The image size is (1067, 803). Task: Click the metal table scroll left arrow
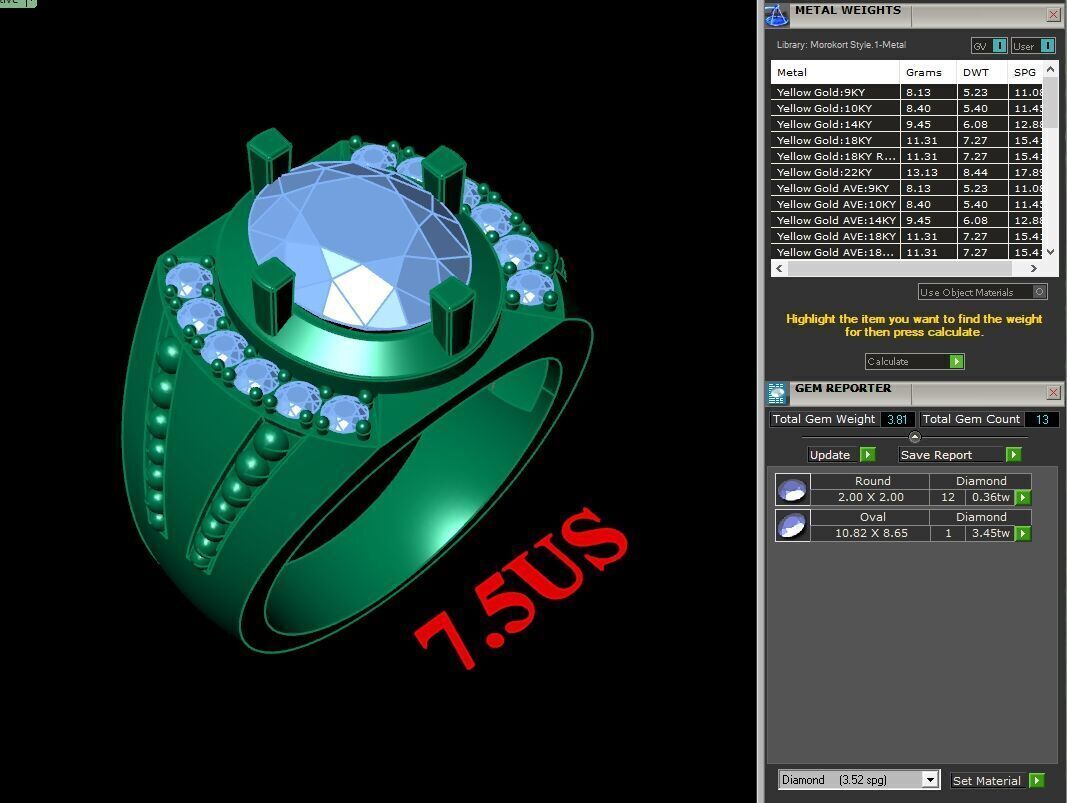click(x=779, y=268)
